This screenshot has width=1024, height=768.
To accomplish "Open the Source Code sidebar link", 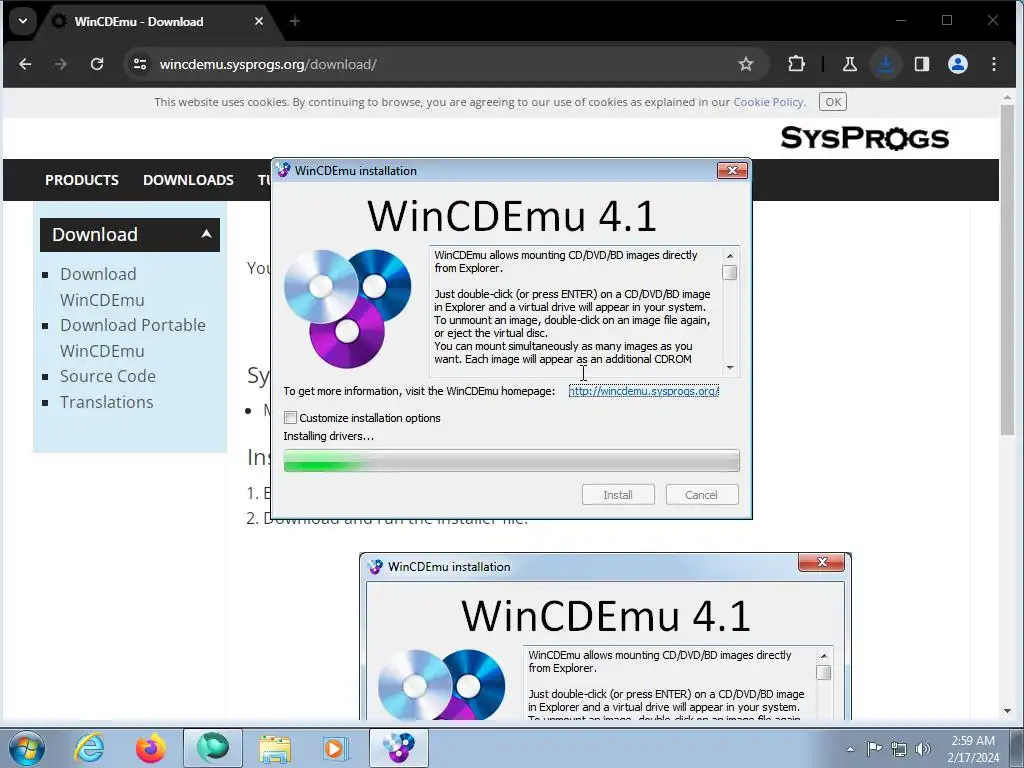I will point(108,376).
